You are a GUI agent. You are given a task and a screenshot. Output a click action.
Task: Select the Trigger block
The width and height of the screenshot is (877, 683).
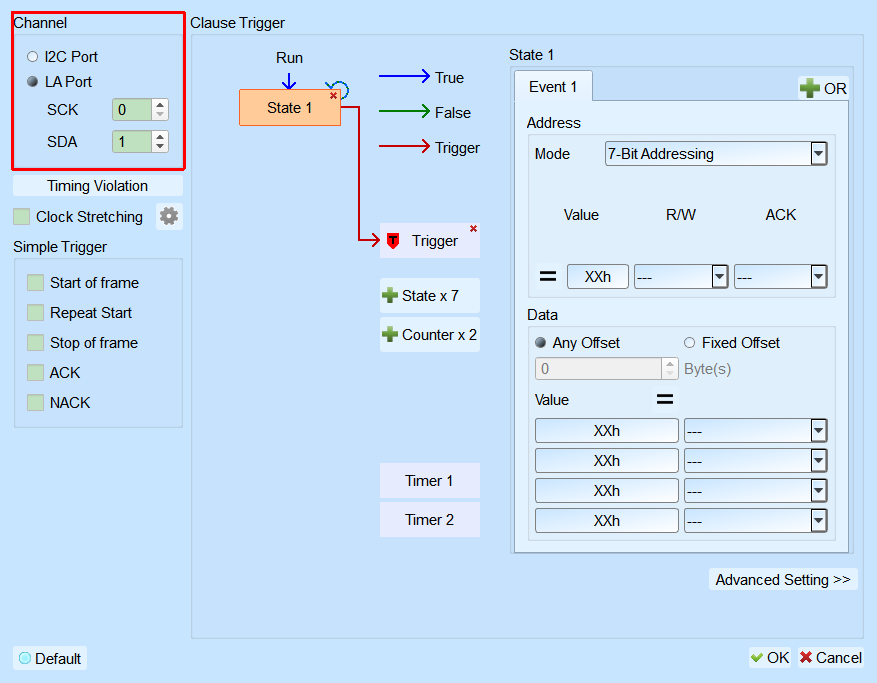point(430,241)
